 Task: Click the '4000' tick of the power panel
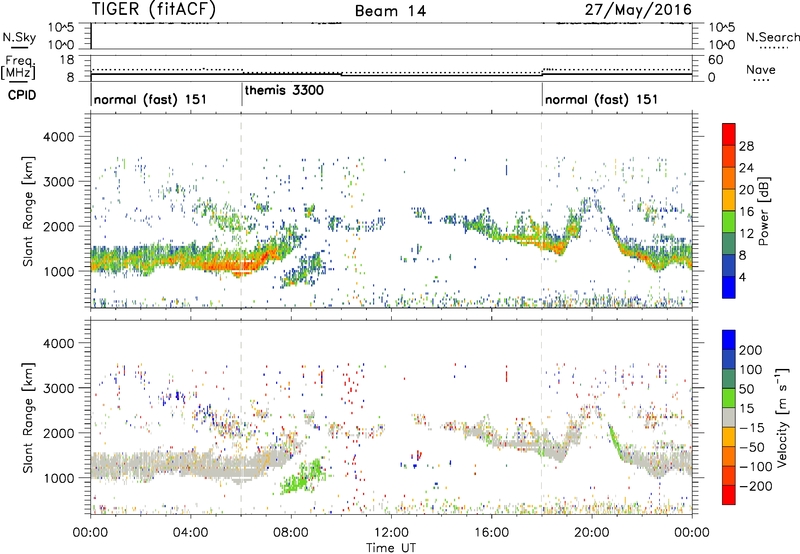pos(58,137)
